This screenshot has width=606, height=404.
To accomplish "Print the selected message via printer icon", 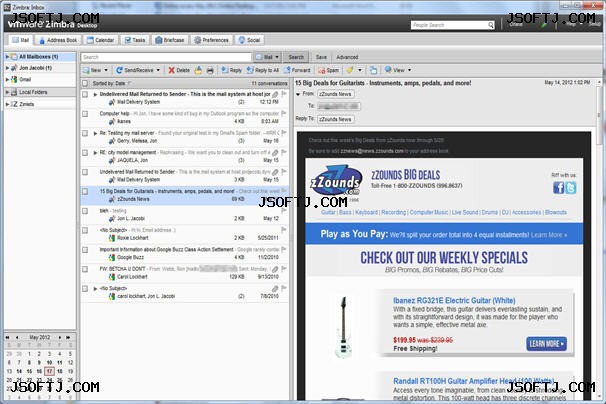I will pyautogui.click(x=210, y=70).
